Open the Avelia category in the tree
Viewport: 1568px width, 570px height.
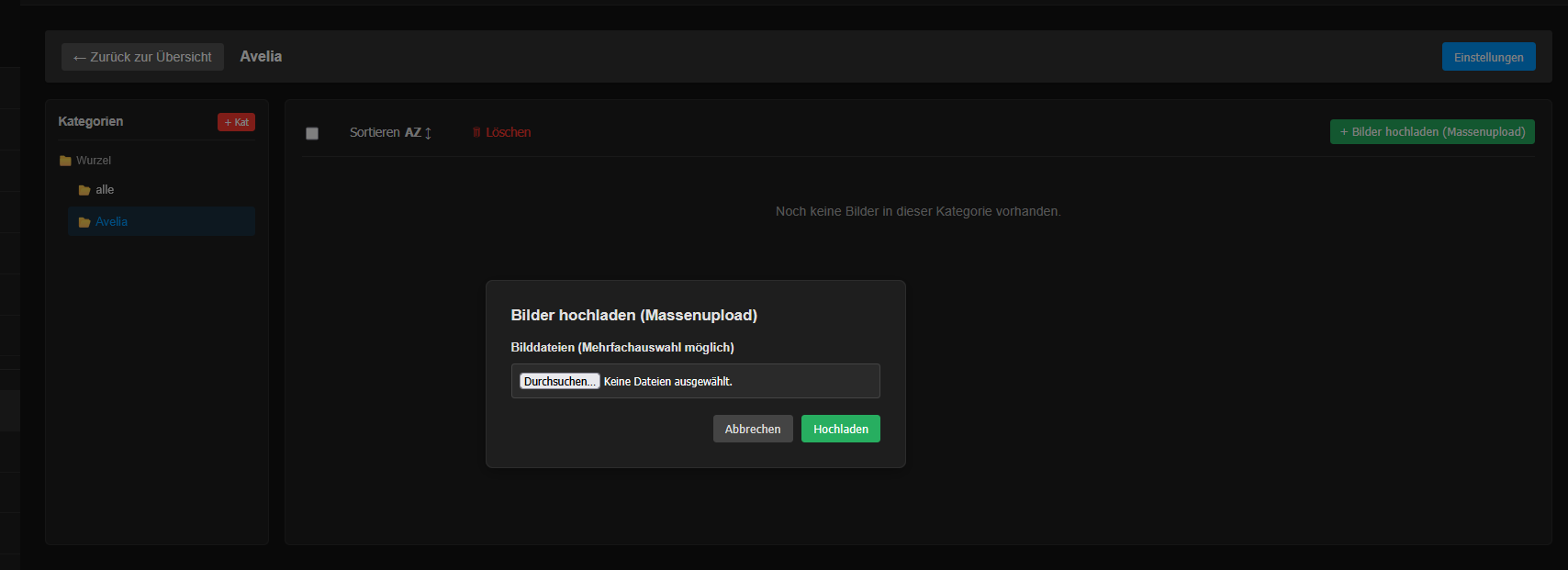pyautogui.click(x=162, y=221)
